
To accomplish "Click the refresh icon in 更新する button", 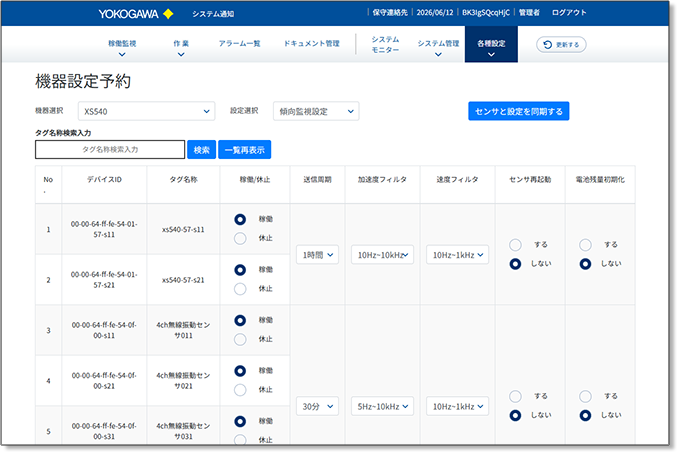I will [x=547, y=44].
